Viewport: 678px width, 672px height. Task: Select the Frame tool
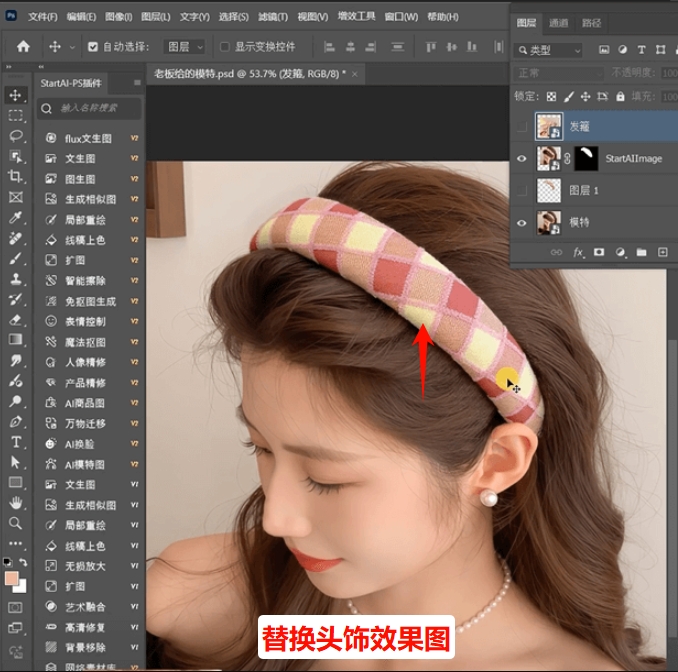click(x=16, y=197)
